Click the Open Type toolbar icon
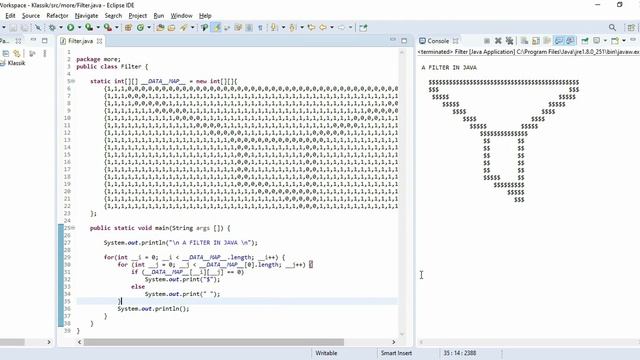640x360 pixels. 160,28
